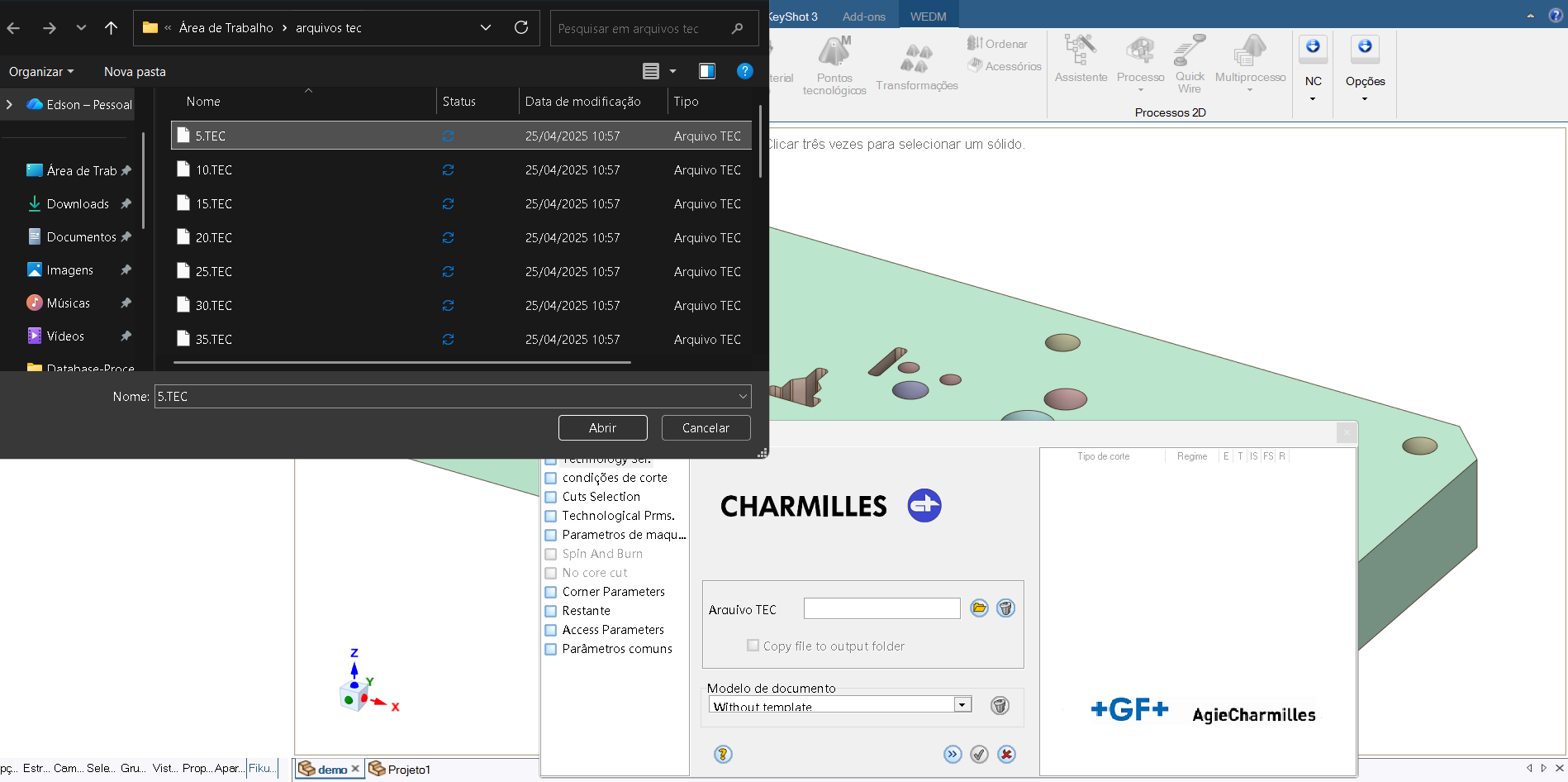The image size is (1568, 782).
Task: Click the blue next arrows icon
Action: (x=953, y=754)
